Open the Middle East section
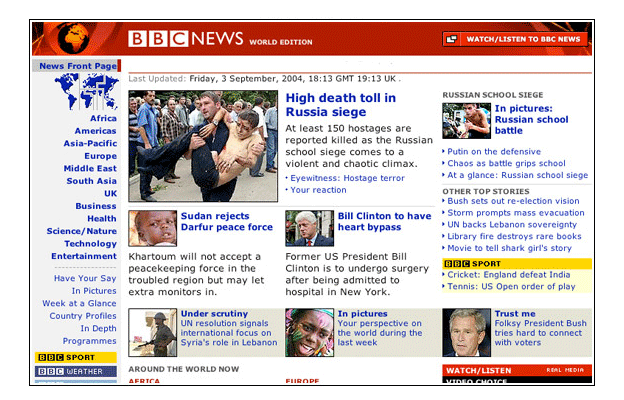 [91, 168]
